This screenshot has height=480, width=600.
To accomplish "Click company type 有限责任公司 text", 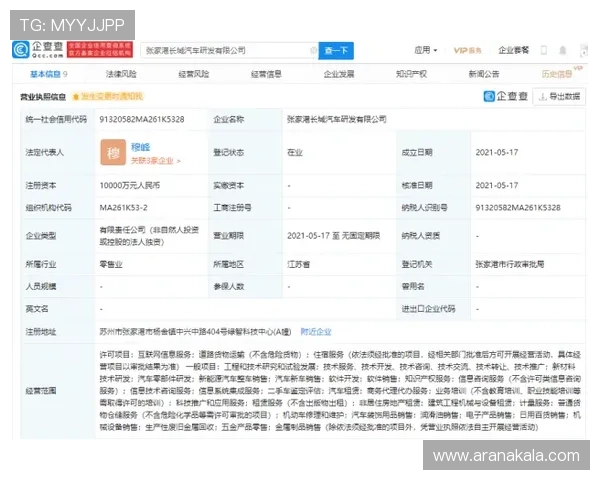I will (149, 236).
